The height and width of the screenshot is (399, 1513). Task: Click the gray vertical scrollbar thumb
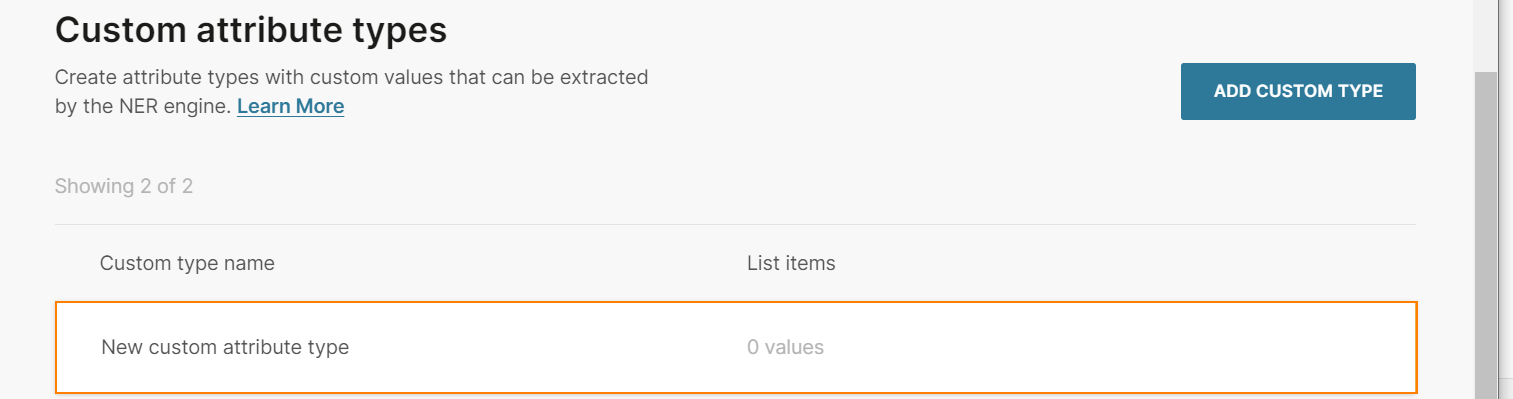click(x=1487, y=235)
